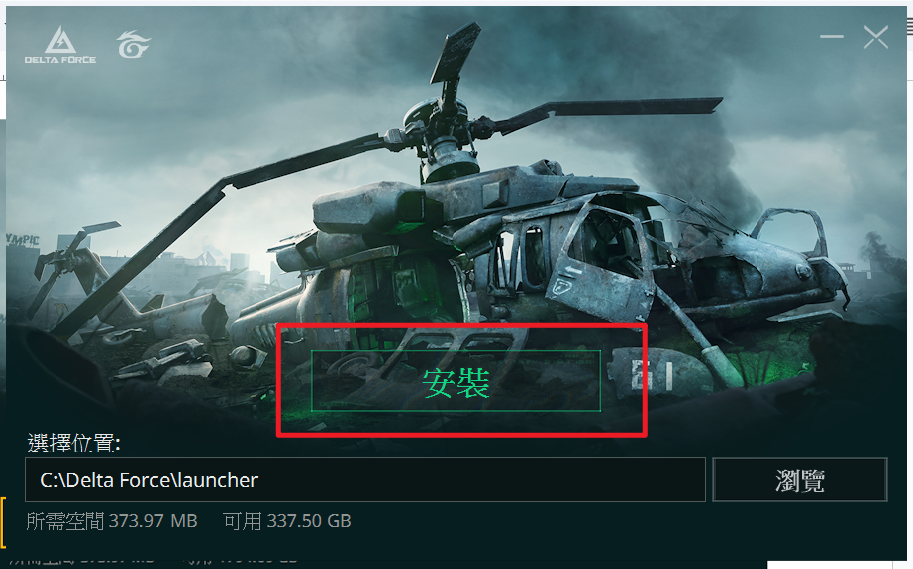The image size is (913, 569).
Task: Click the white window area at bottom right
Action: point(840,565)
